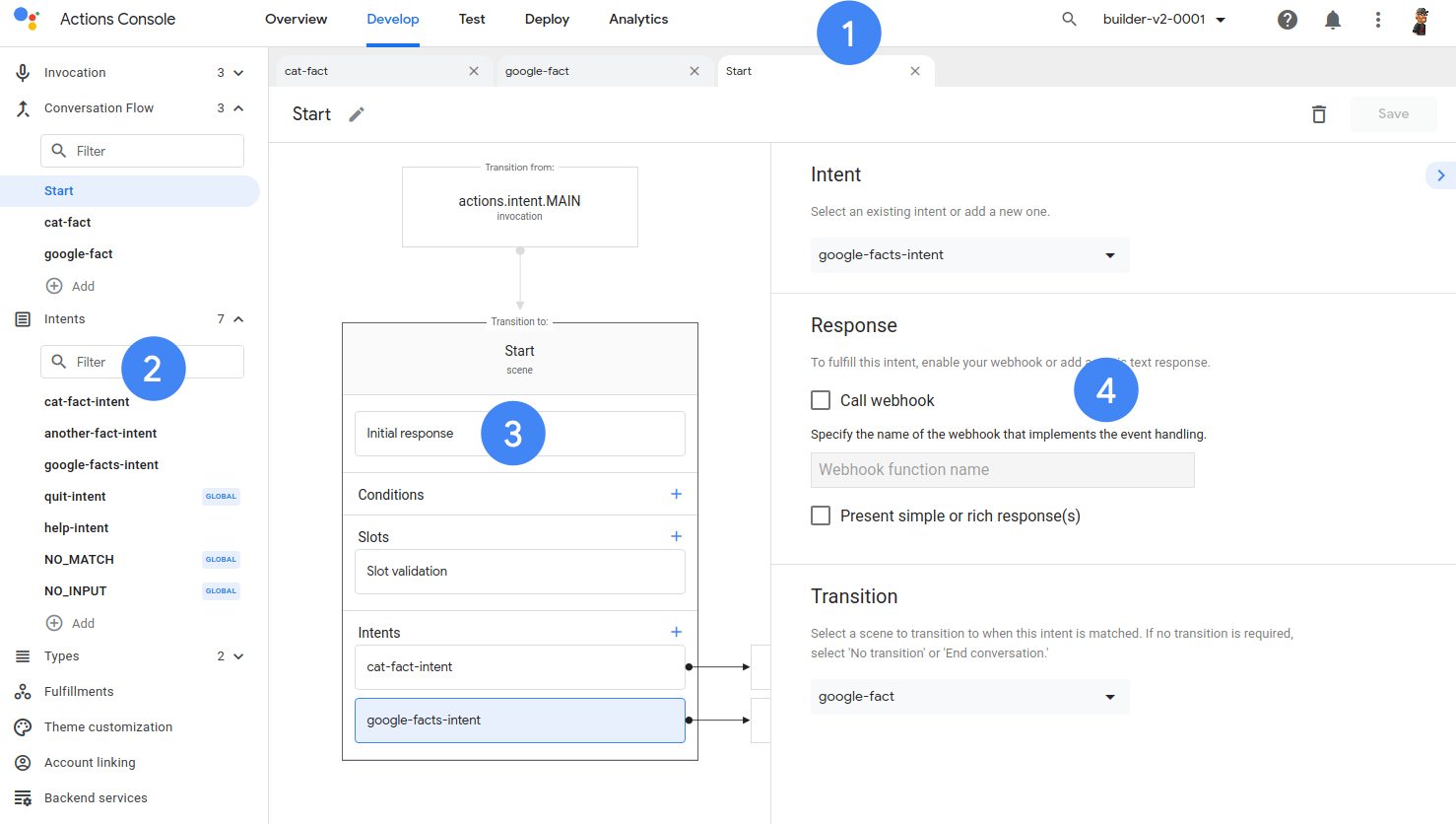Show notifications via the bell icon
This screenshot has height=824, width=1456.
point(1332,20)
